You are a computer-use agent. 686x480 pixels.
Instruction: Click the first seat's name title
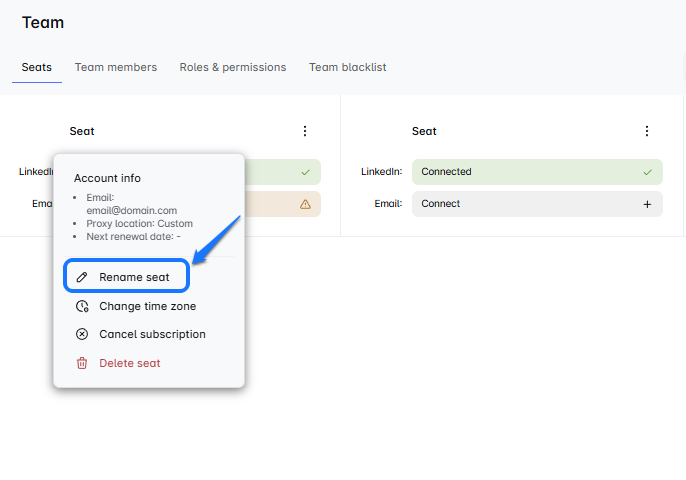82,131
